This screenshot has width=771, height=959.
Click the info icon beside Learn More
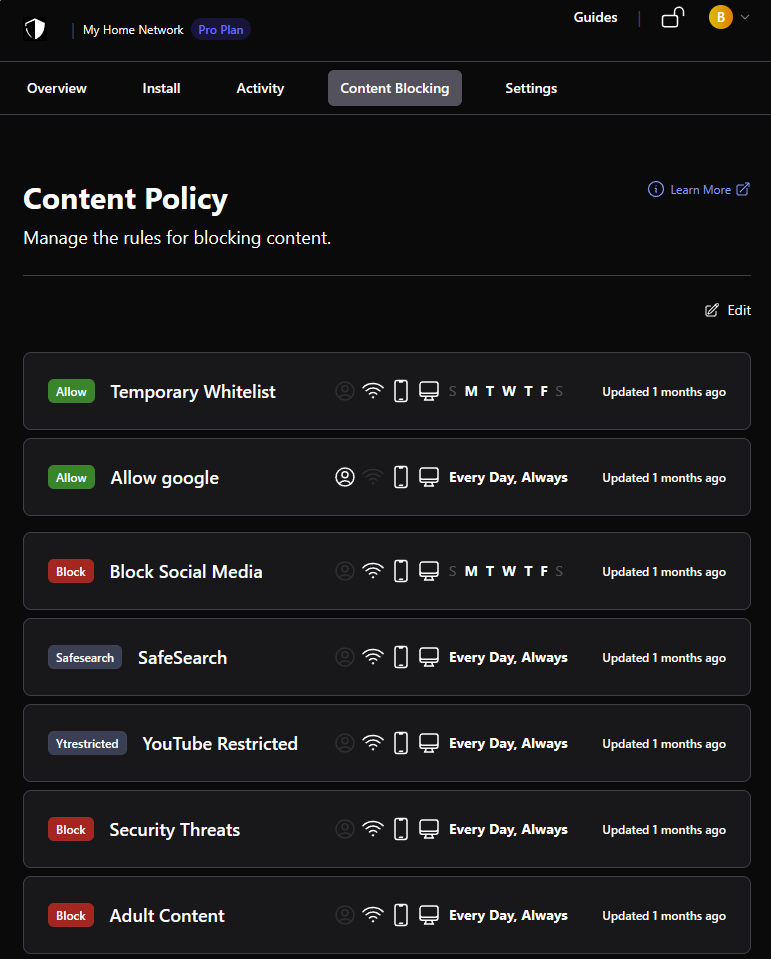tap(655, 190)
